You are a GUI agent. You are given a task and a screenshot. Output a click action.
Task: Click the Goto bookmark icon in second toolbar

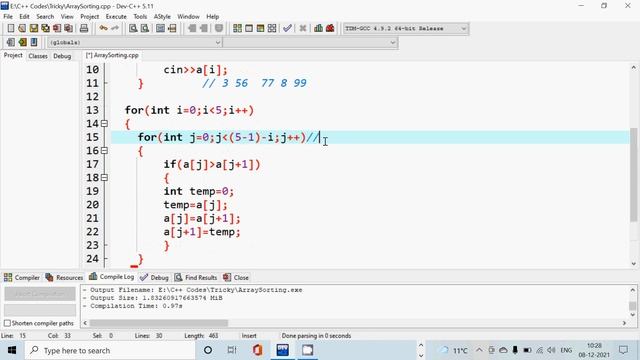(x=22, y=42)
